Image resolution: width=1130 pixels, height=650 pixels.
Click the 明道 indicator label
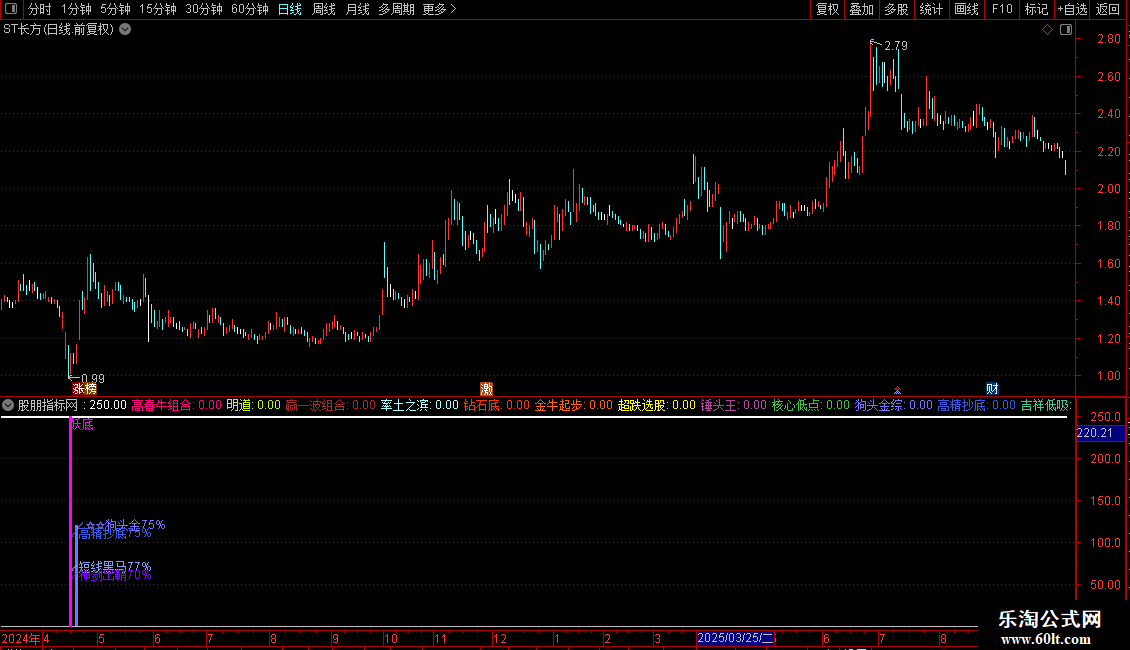click(239, 406)
